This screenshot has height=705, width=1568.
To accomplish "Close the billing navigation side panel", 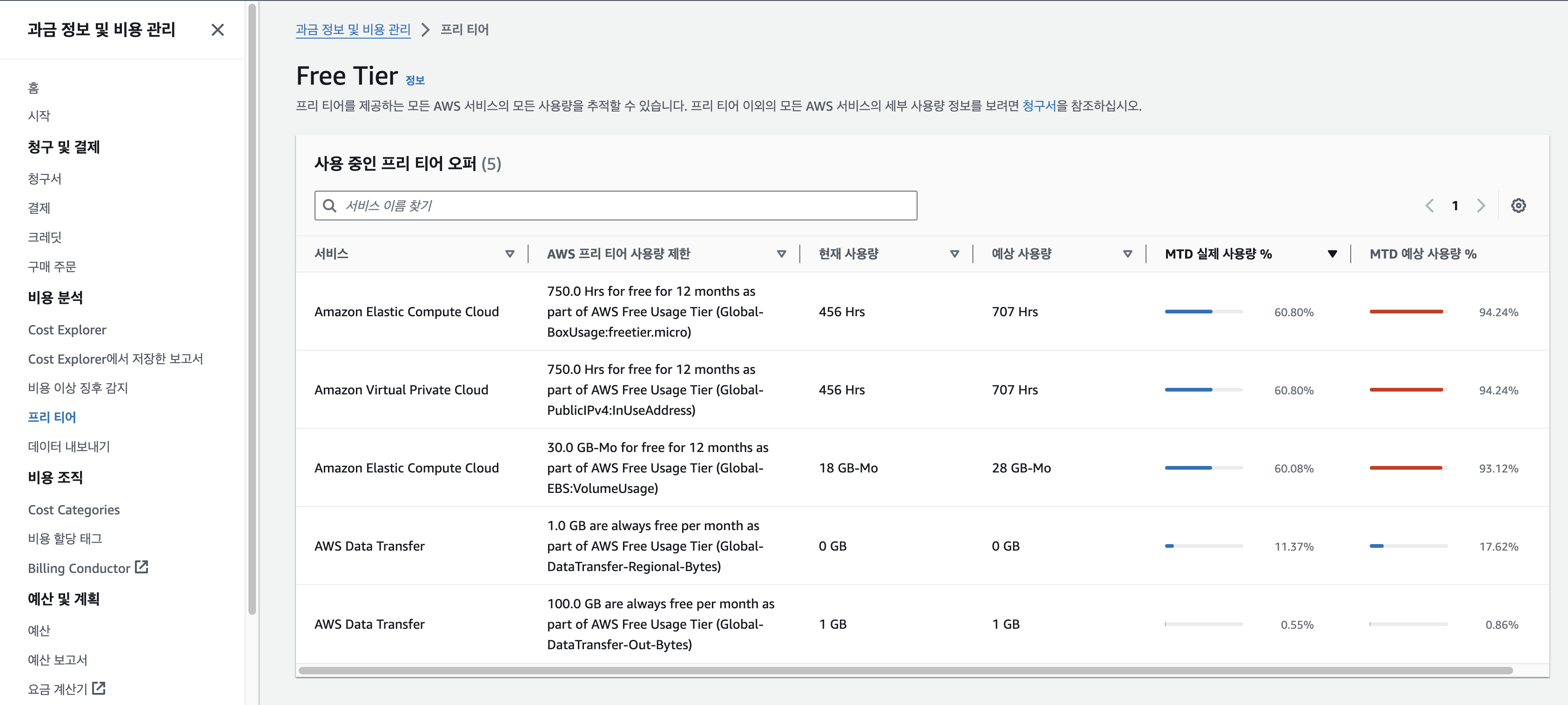I will (x=217, y=30).
